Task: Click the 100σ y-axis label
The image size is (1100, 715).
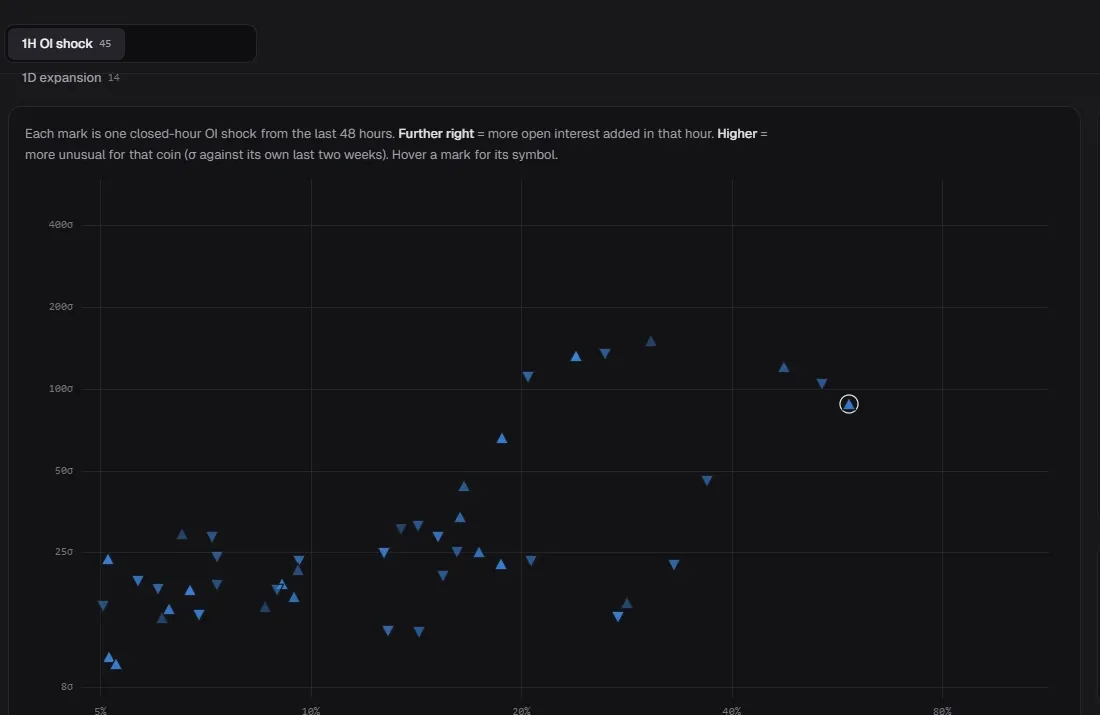Action: (60, 389)
